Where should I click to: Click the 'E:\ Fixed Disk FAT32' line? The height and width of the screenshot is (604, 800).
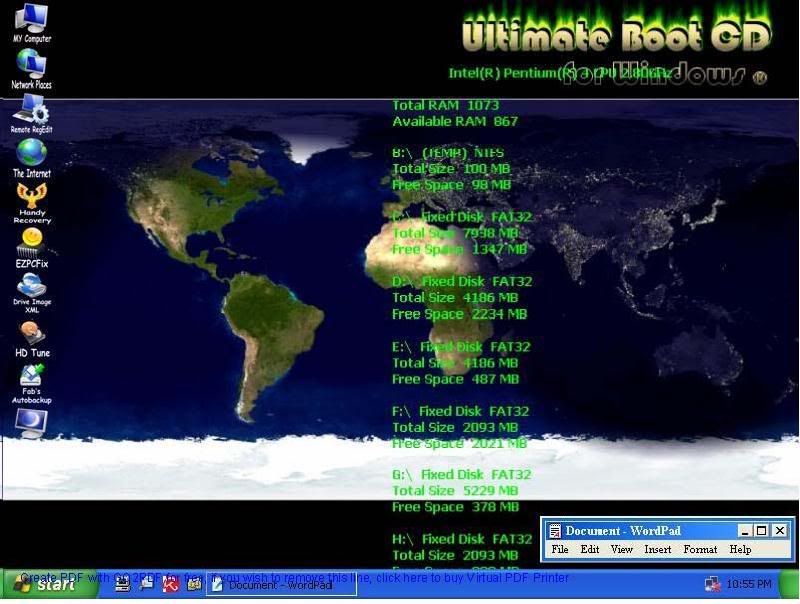(x=461, y=347)
